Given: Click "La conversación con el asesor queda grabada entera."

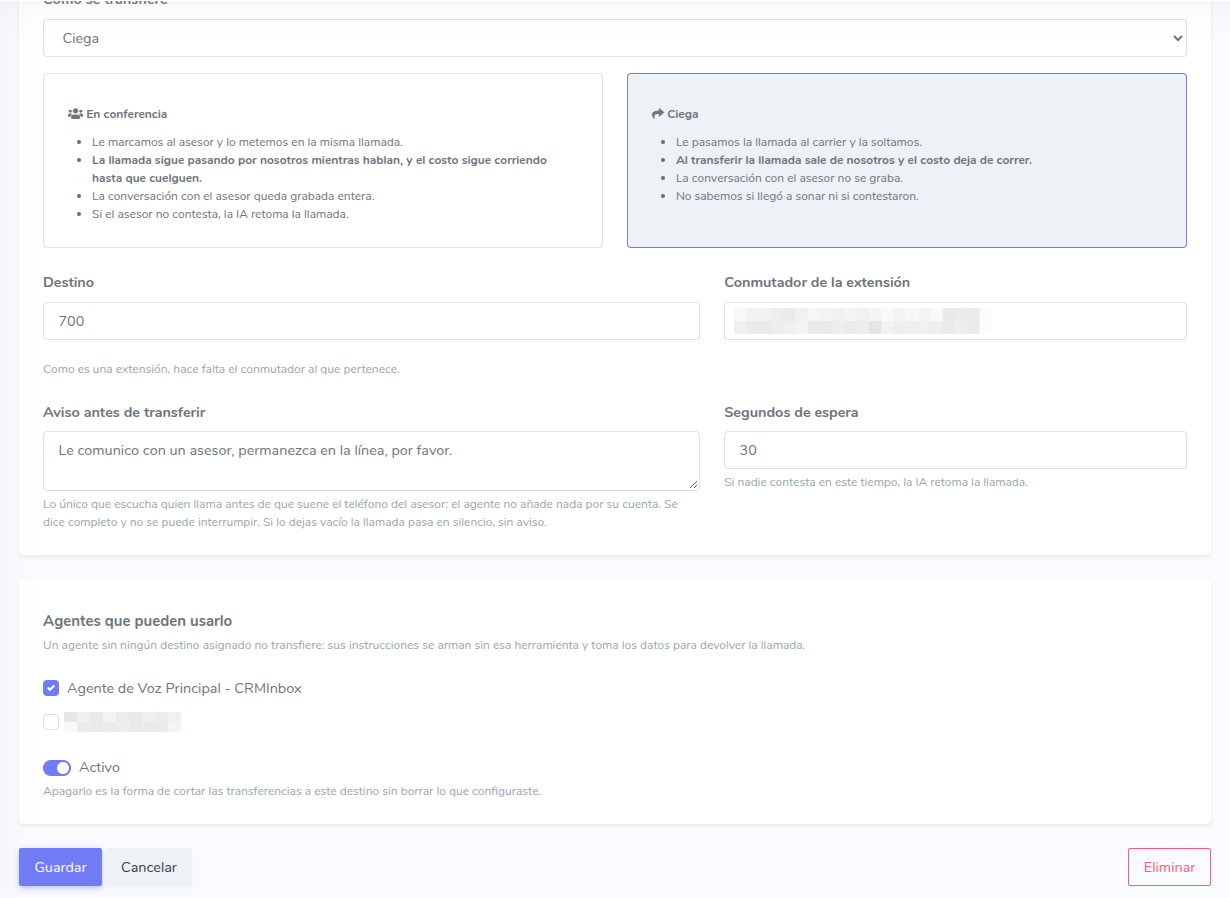Looking at the screenshot, I should [233, 196].
